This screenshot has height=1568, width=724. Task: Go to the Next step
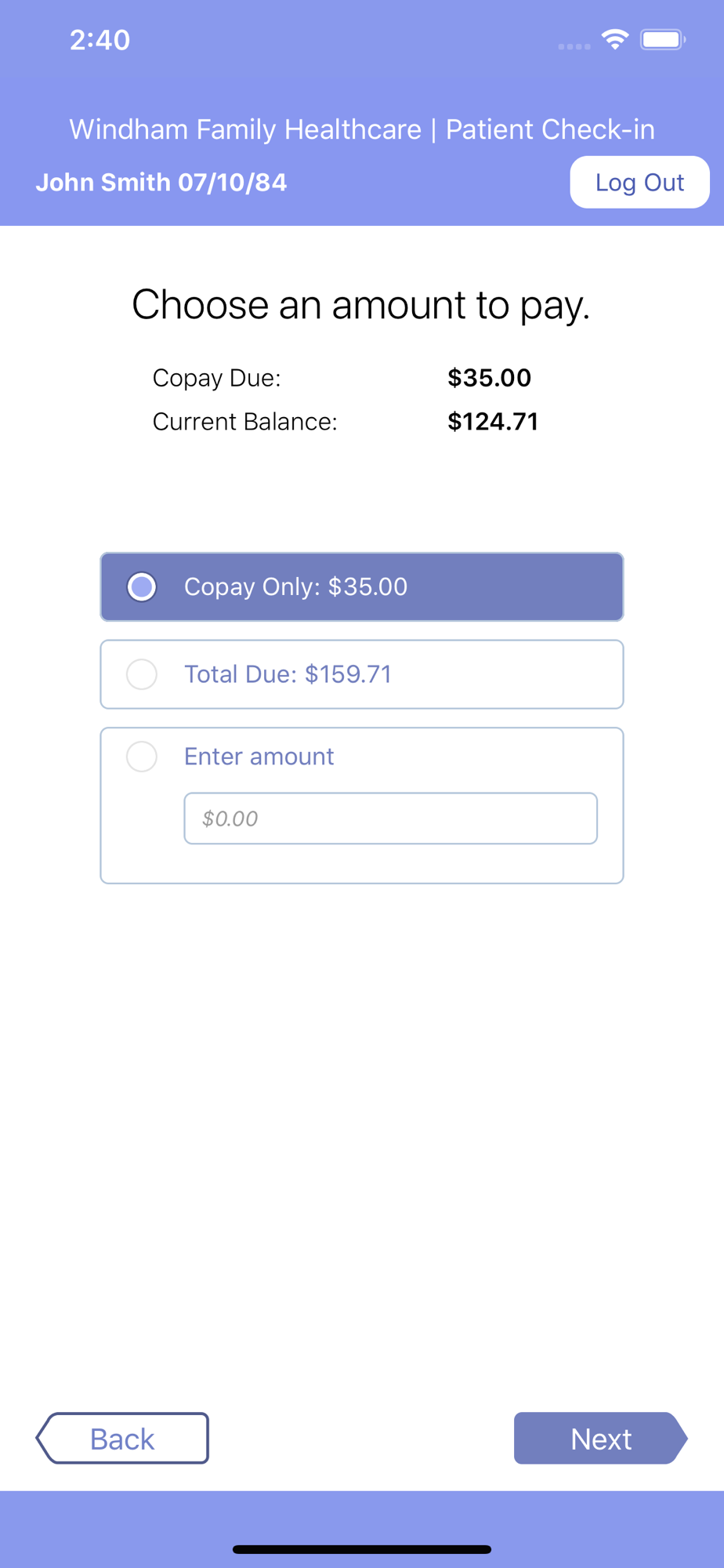600,1439
